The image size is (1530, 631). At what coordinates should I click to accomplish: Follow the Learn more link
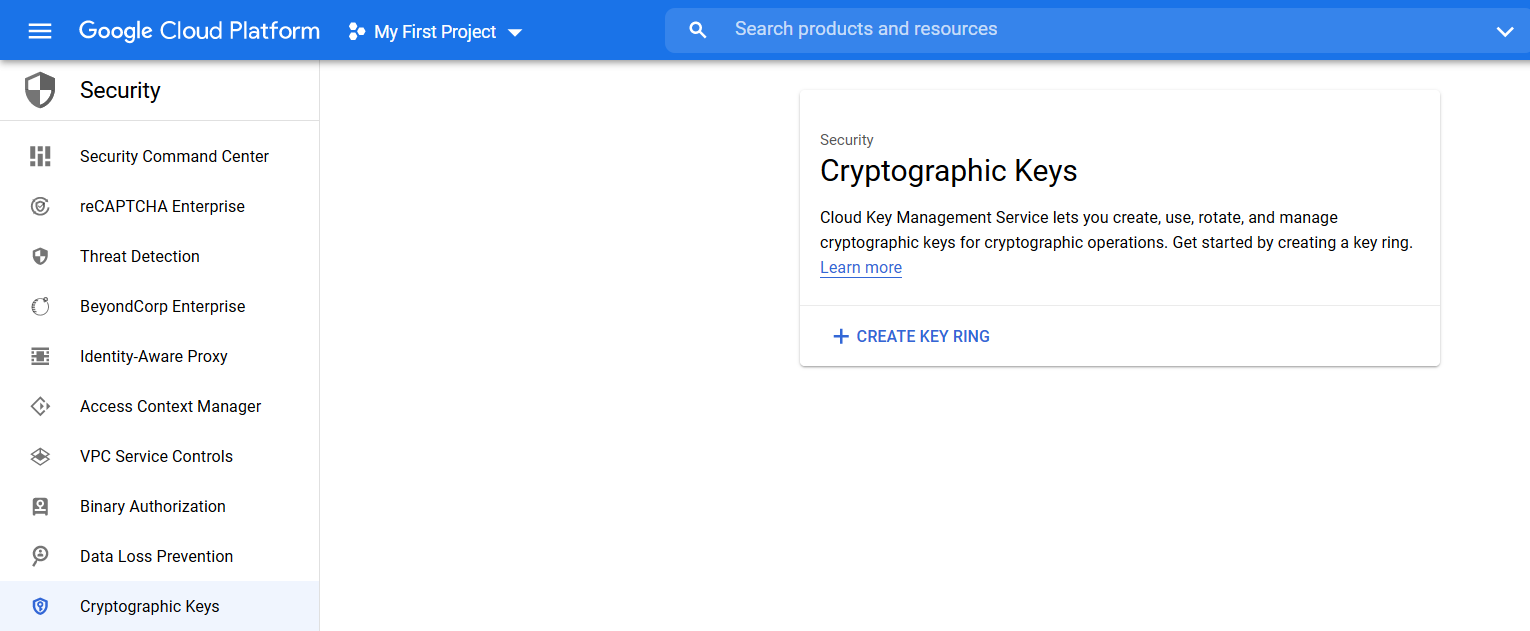(x=861, y=267)
